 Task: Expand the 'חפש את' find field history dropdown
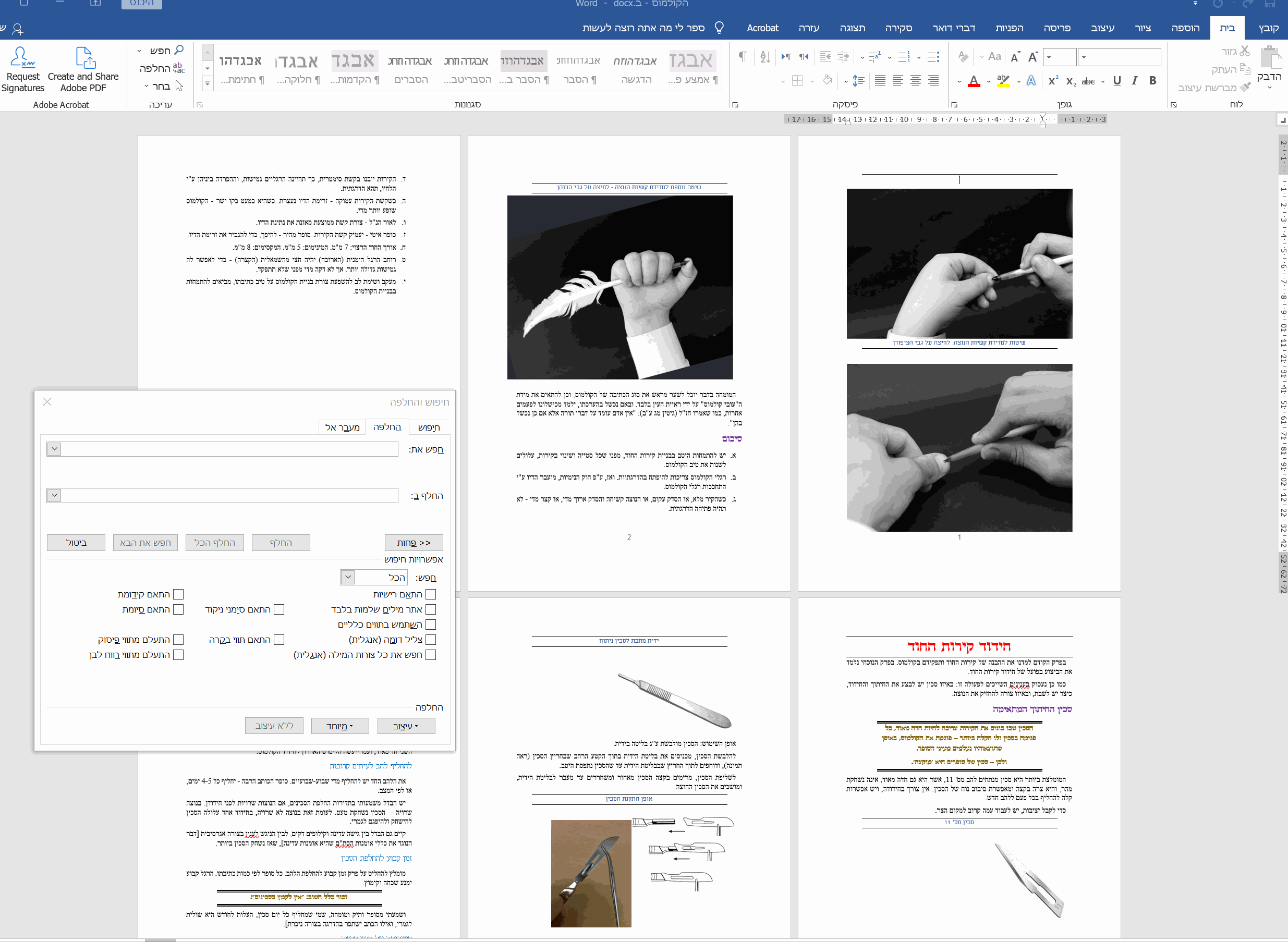point(54,449)
